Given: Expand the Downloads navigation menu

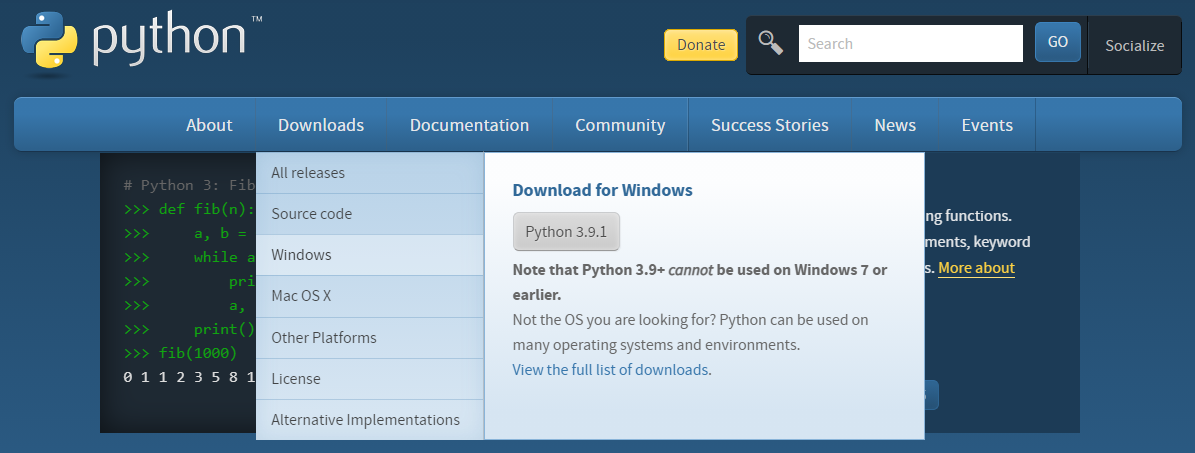Looking at the screenshot, I should pyautogui.click(x=321, y=125).
